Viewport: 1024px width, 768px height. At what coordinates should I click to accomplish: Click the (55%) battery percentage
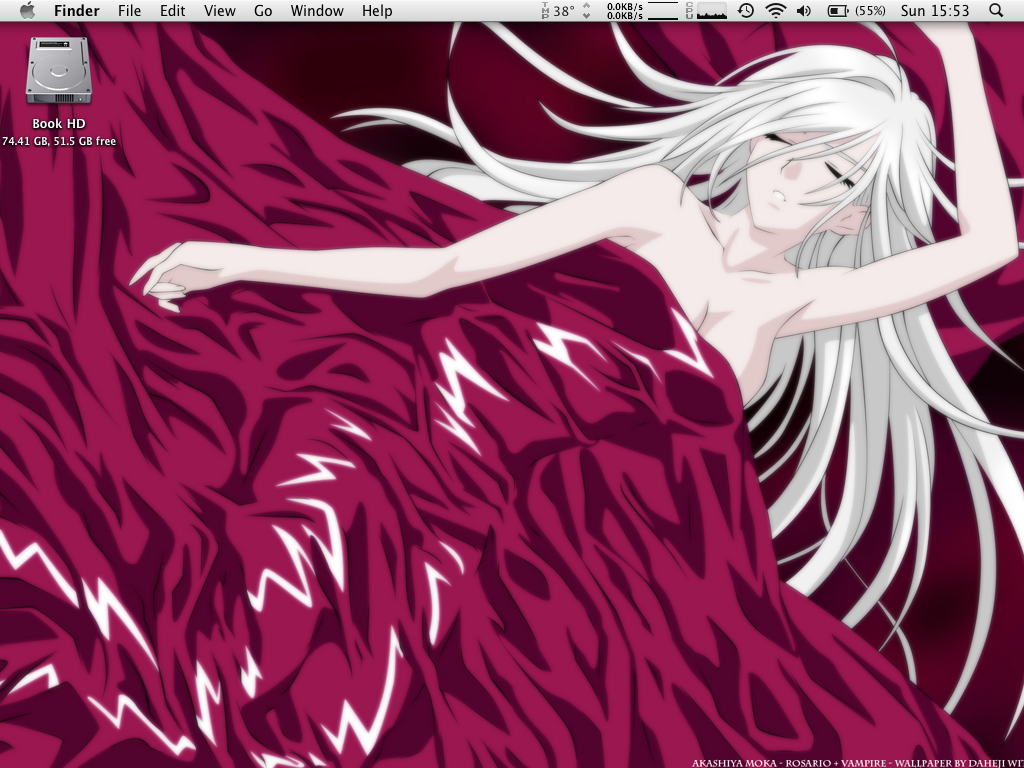870,10
